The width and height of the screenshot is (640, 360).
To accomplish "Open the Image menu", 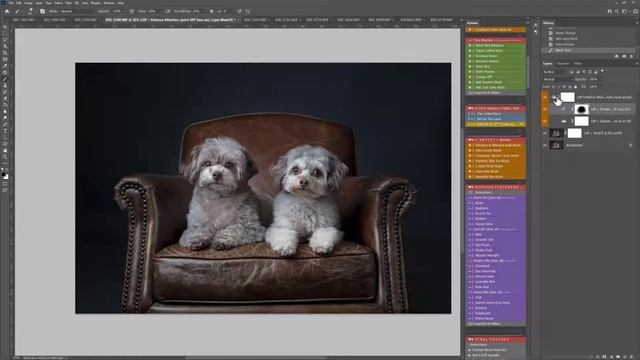I will coord(28,3).
